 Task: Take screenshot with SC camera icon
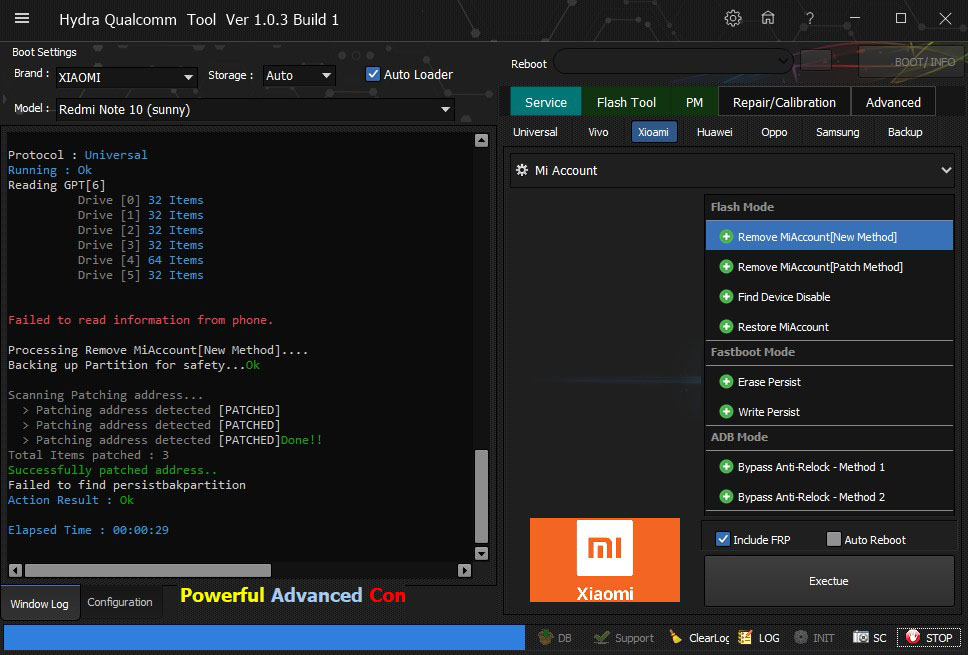[860, 638]
